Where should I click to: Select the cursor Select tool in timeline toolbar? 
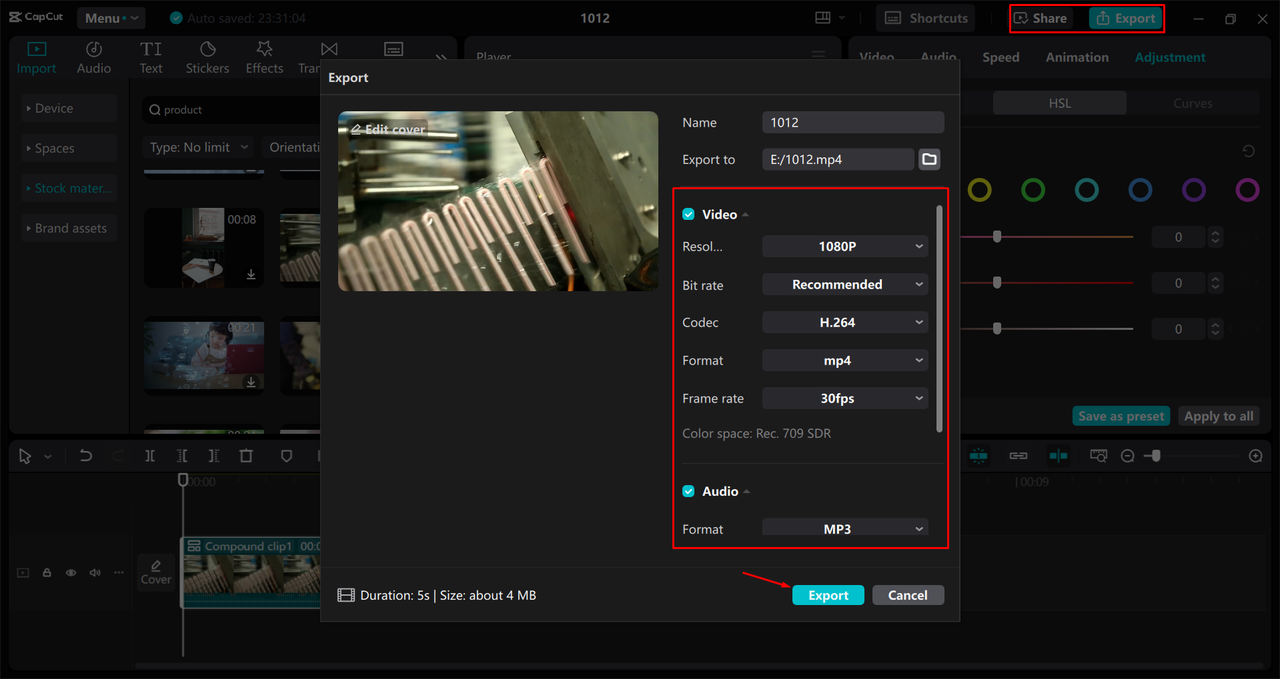pos(26,456)
